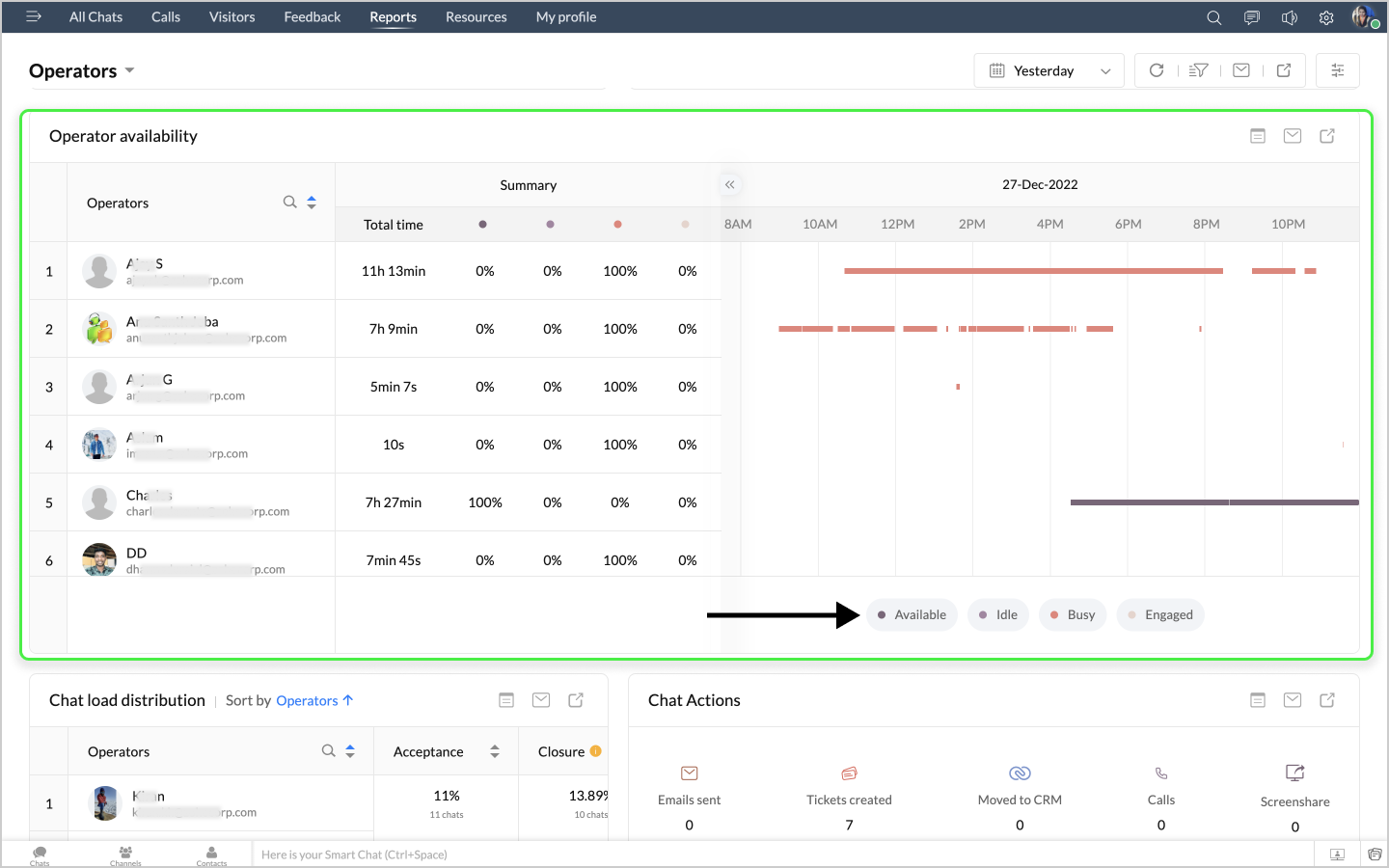Screen dimensions: 1389x868
Task: Collapse the Summary columns with double chevron
Action: tap(730, 184)
